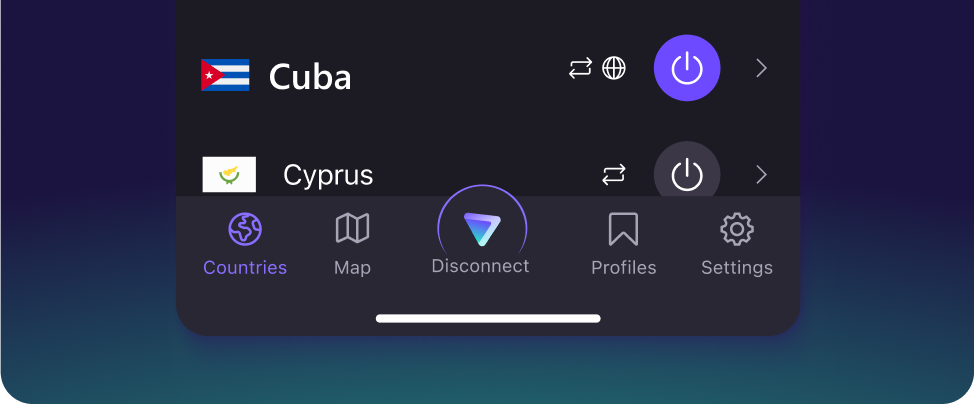The height and width of the screenshot is (404, 974).
Task: Open the Map icon in the bottom bar
Action: click(x=352, y=228)
